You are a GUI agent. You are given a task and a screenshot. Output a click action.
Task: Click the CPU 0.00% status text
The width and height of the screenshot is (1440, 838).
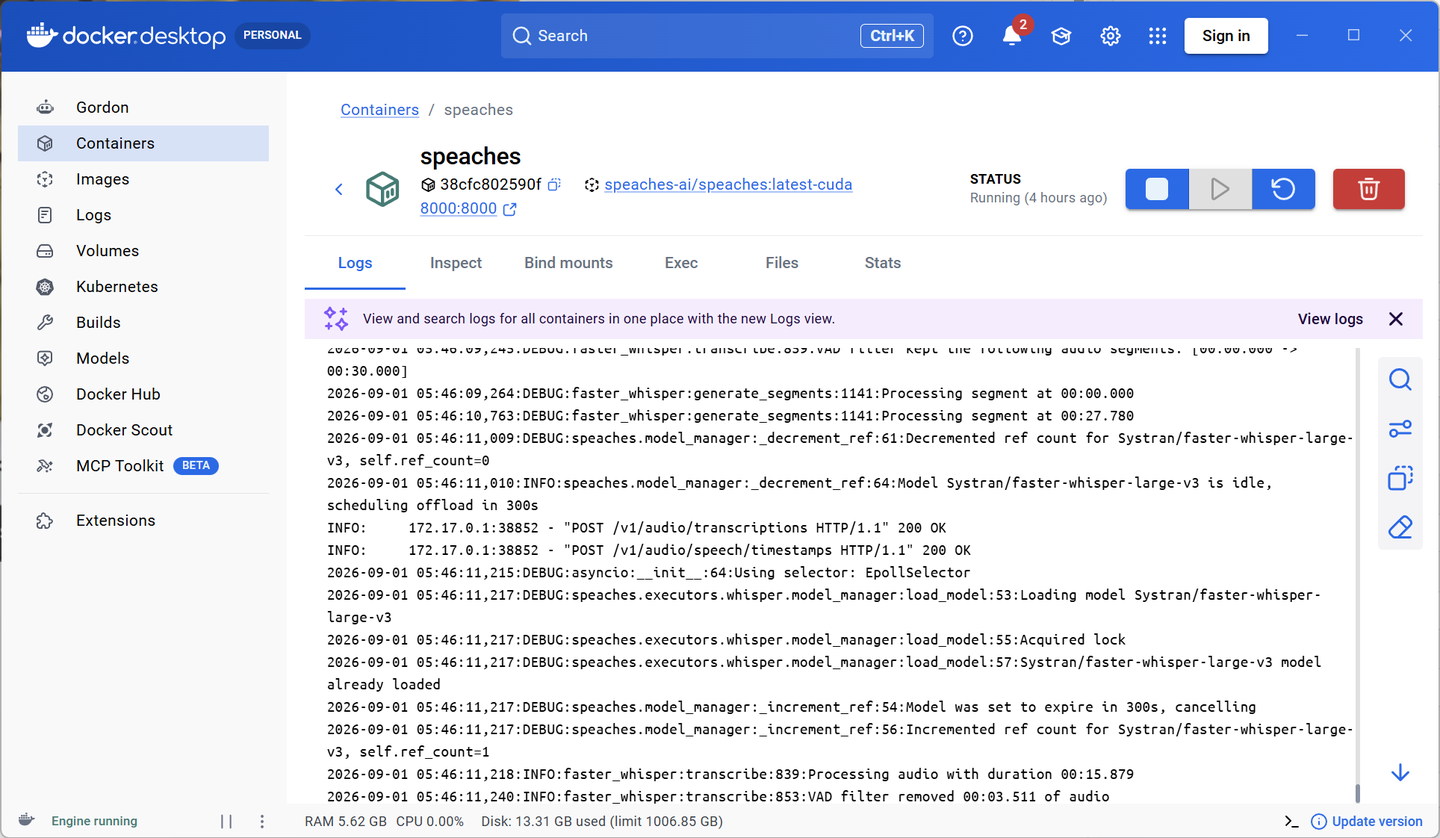tap(430, 821)
